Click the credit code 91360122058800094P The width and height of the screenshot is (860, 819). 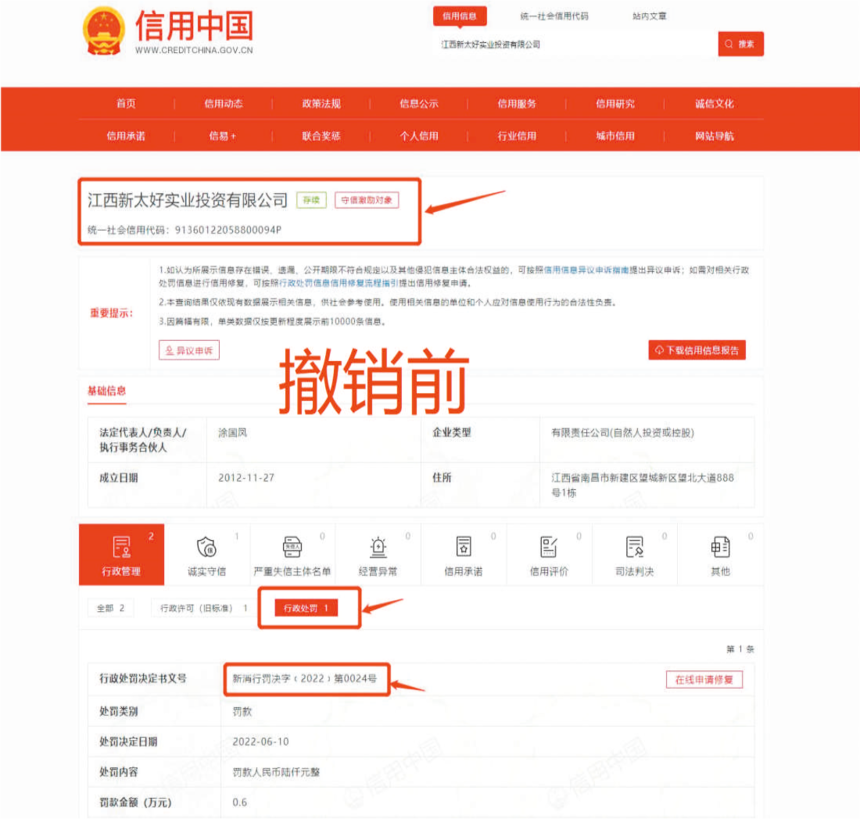coord(228,230)
